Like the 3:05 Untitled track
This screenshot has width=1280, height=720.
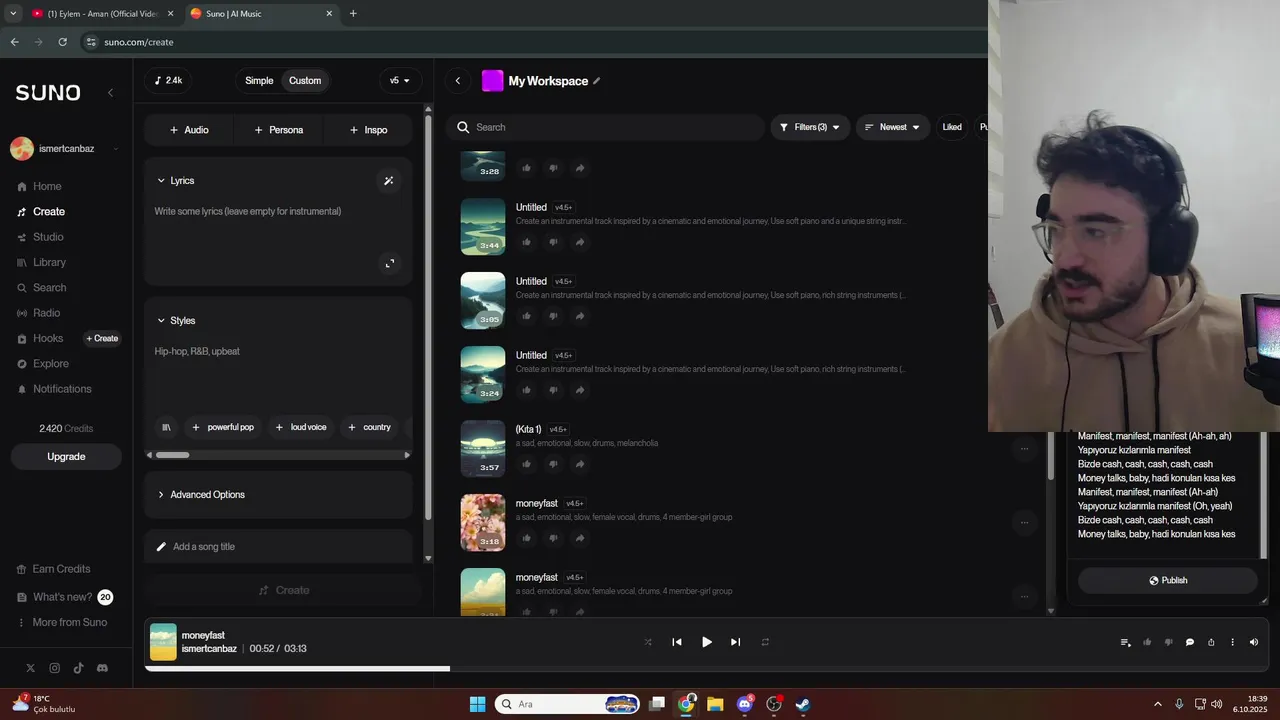click(527, 316)
